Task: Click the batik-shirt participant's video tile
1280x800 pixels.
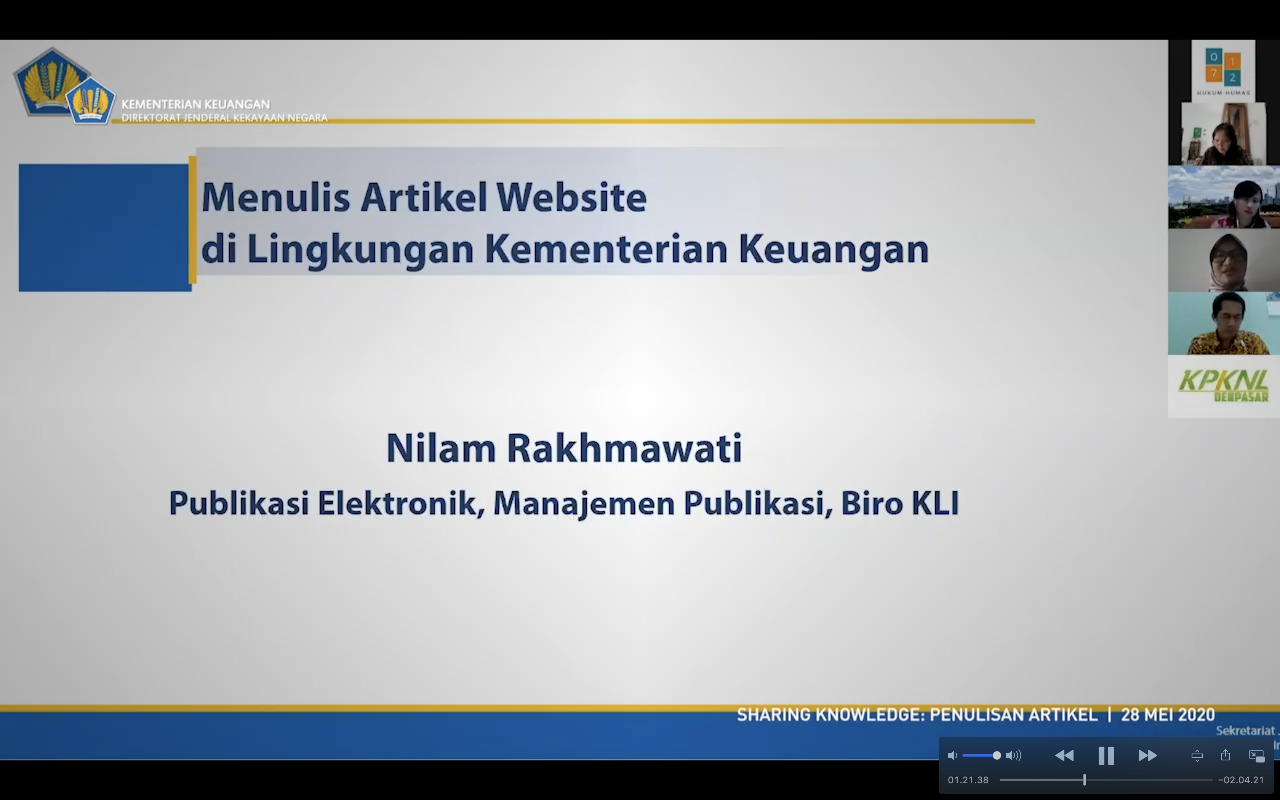Action: 1223,323
